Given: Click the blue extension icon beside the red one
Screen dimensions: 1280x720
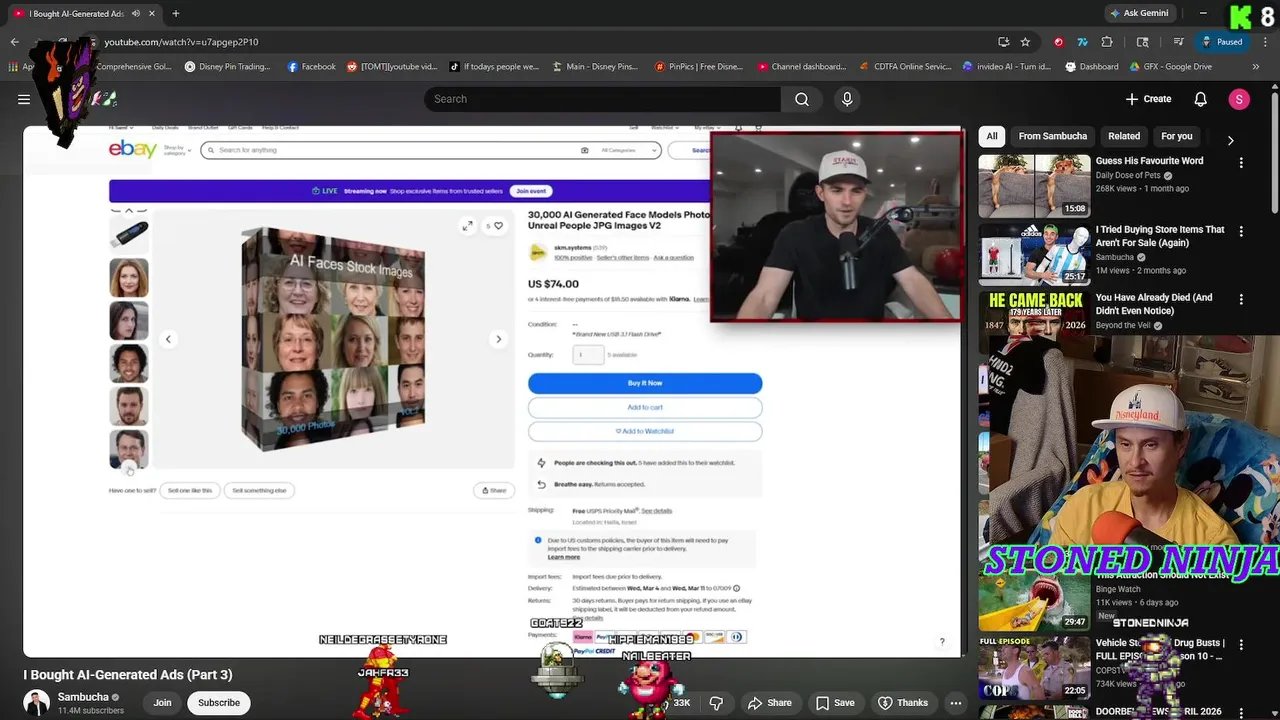Looking at the screenshot, I should pos(1082,42).
